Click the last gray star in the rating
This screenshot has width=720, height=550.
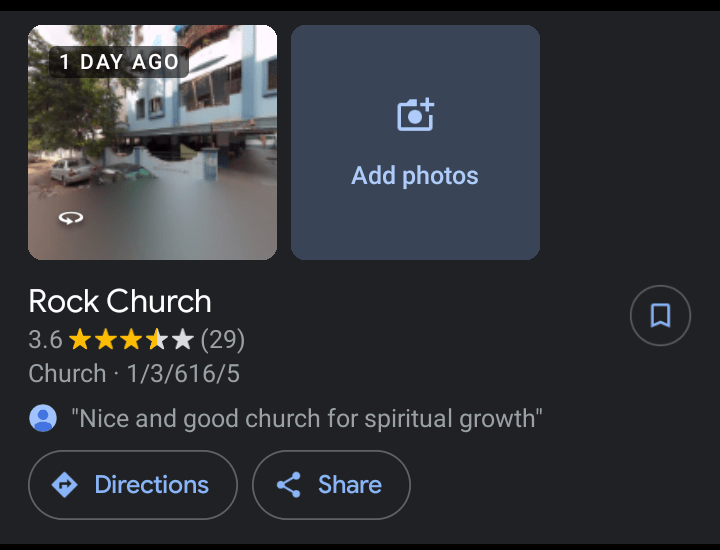pos(182,340)
